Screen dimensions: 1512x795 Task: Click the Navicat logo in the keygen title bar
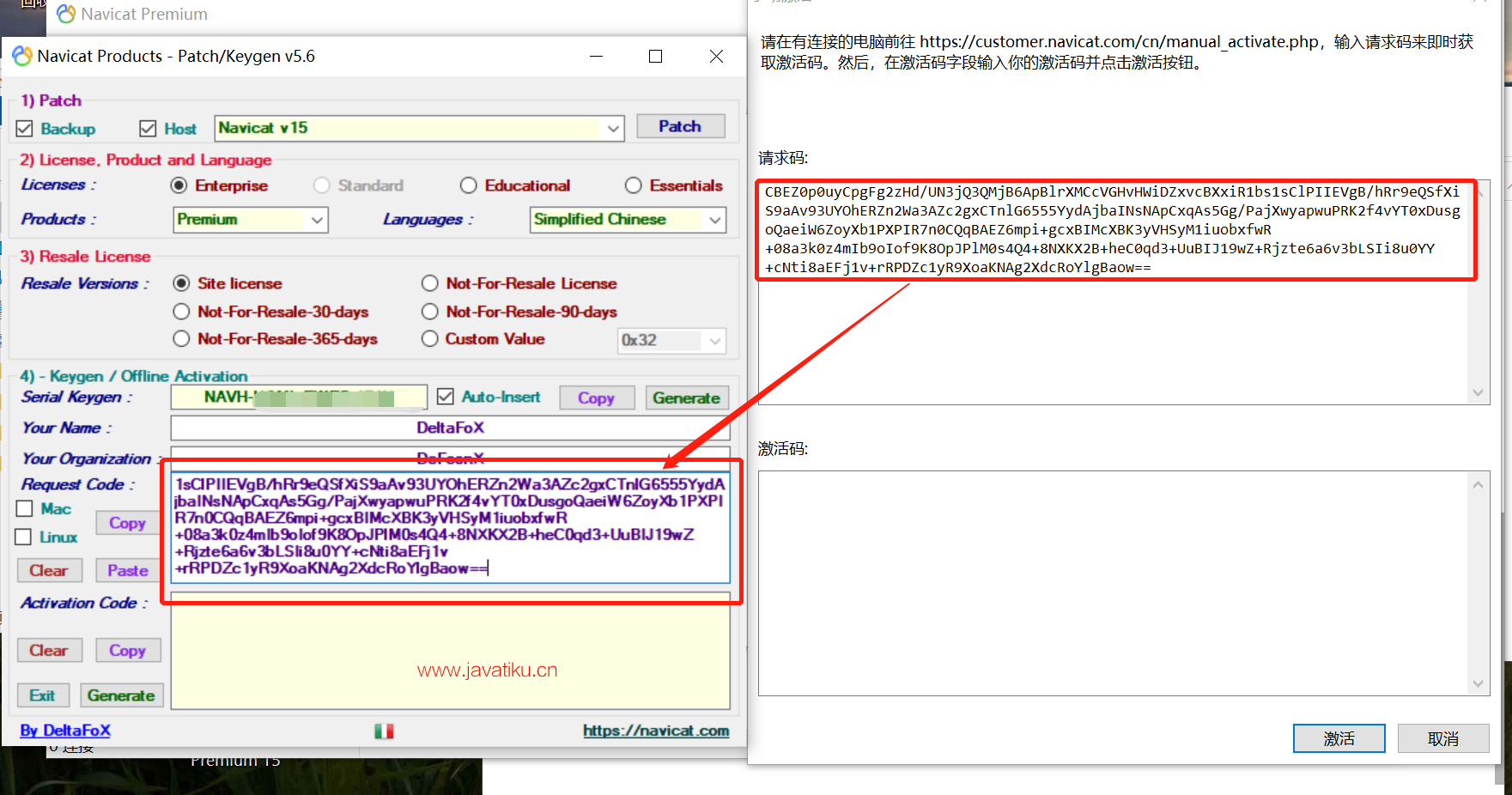21,57
